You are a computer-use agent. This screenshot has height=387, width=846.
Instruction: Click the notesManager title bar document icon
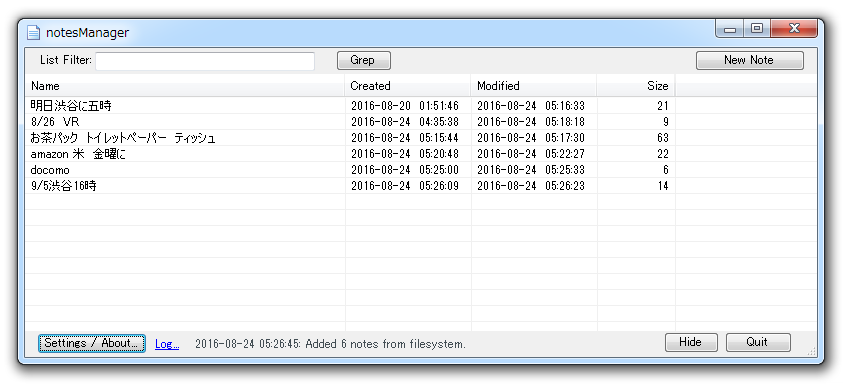[33, 32]
